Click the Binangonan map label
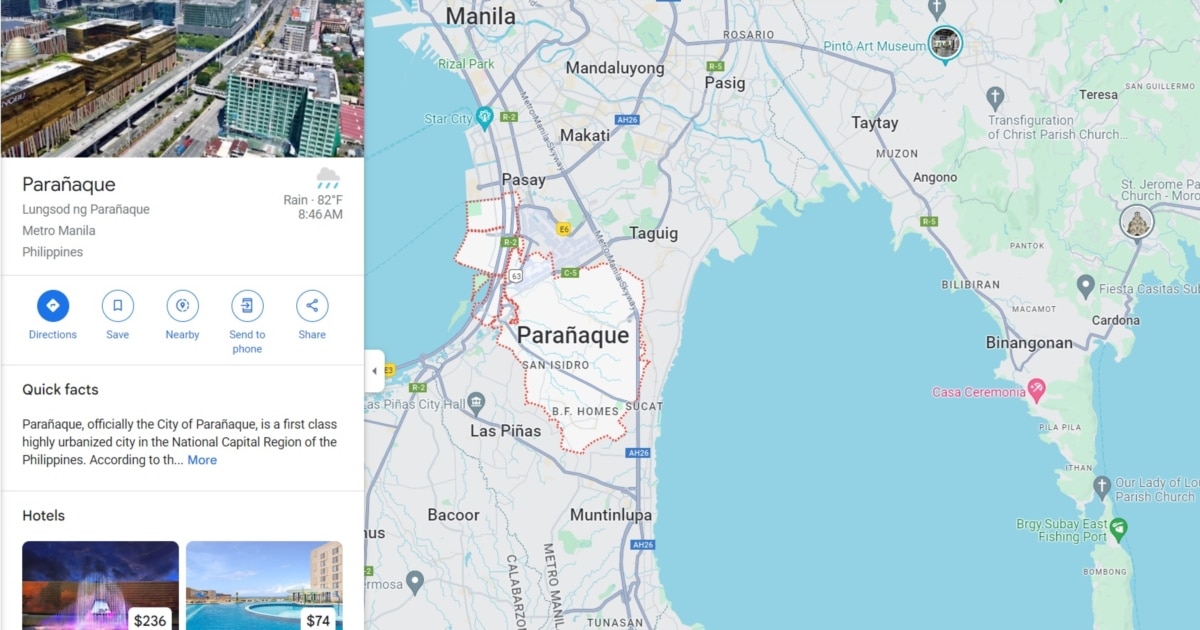This screenshot has width=1200, height=630. pyautogui.click(x=1029, y=343)
